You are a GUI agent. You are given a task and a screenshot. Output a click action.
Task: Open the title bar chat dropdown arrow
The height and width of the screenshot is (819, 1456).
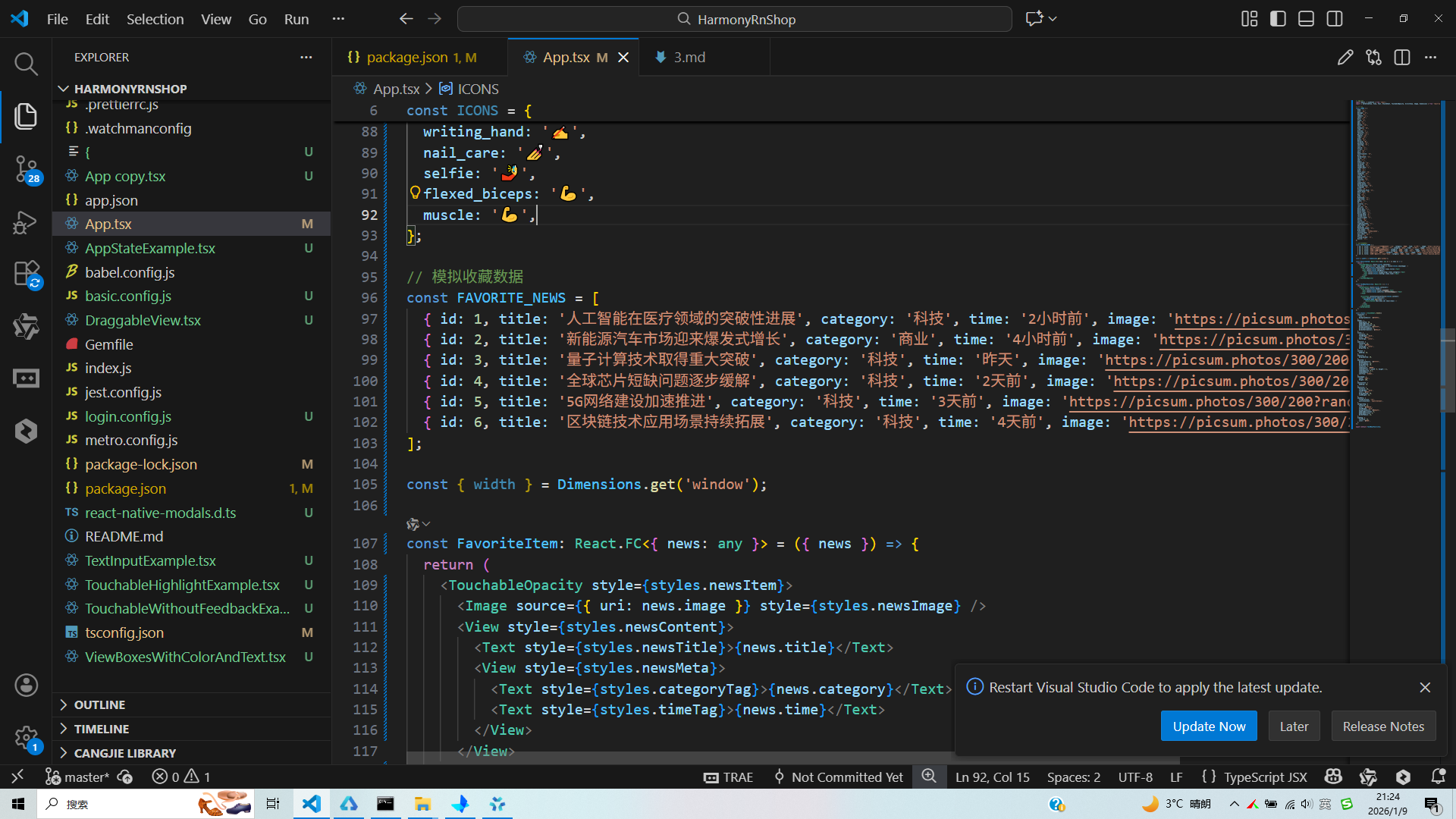pyautogui.click(x=1053, y=19)
